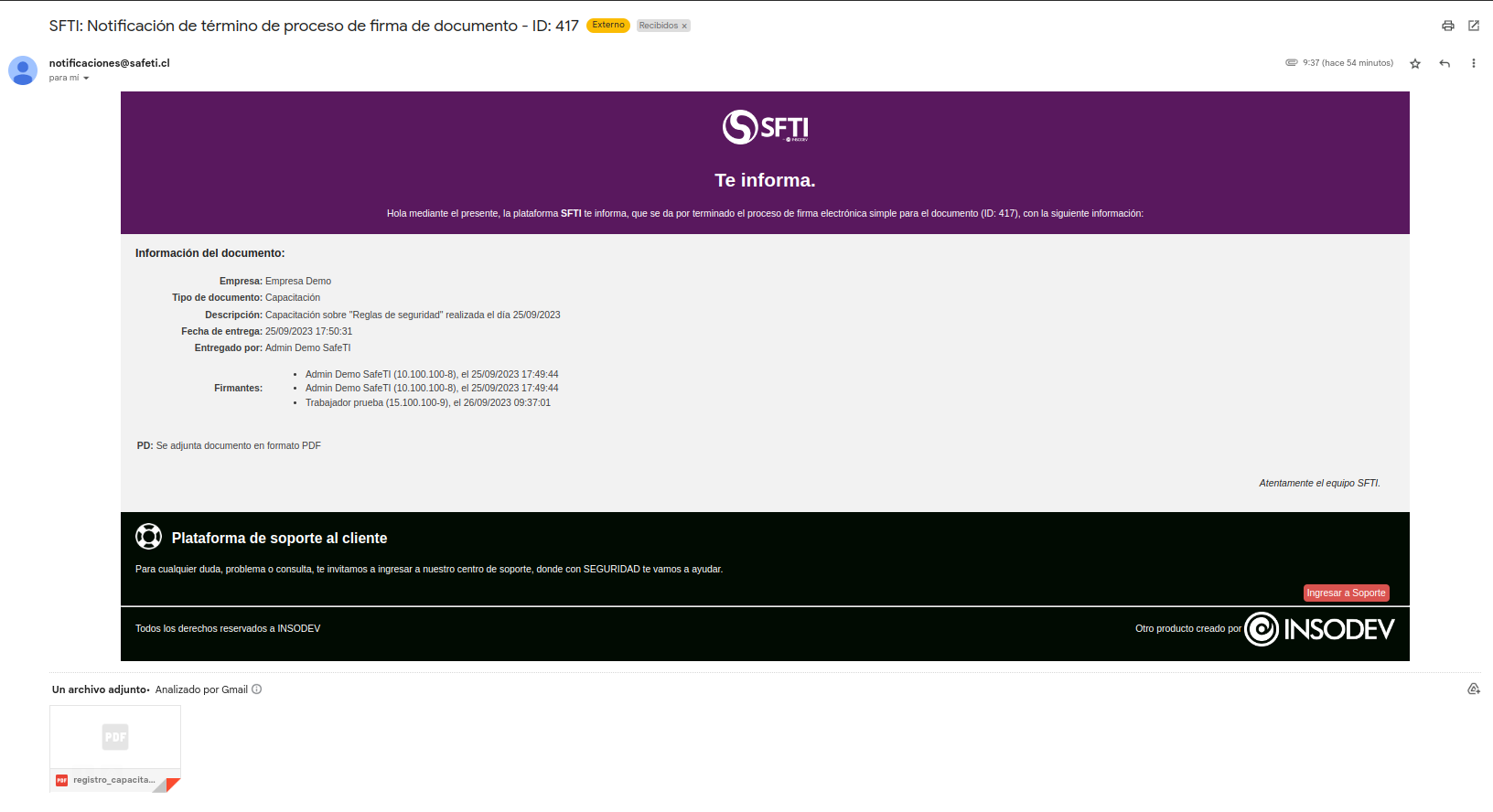Star this email message

tap(1415, 63)
